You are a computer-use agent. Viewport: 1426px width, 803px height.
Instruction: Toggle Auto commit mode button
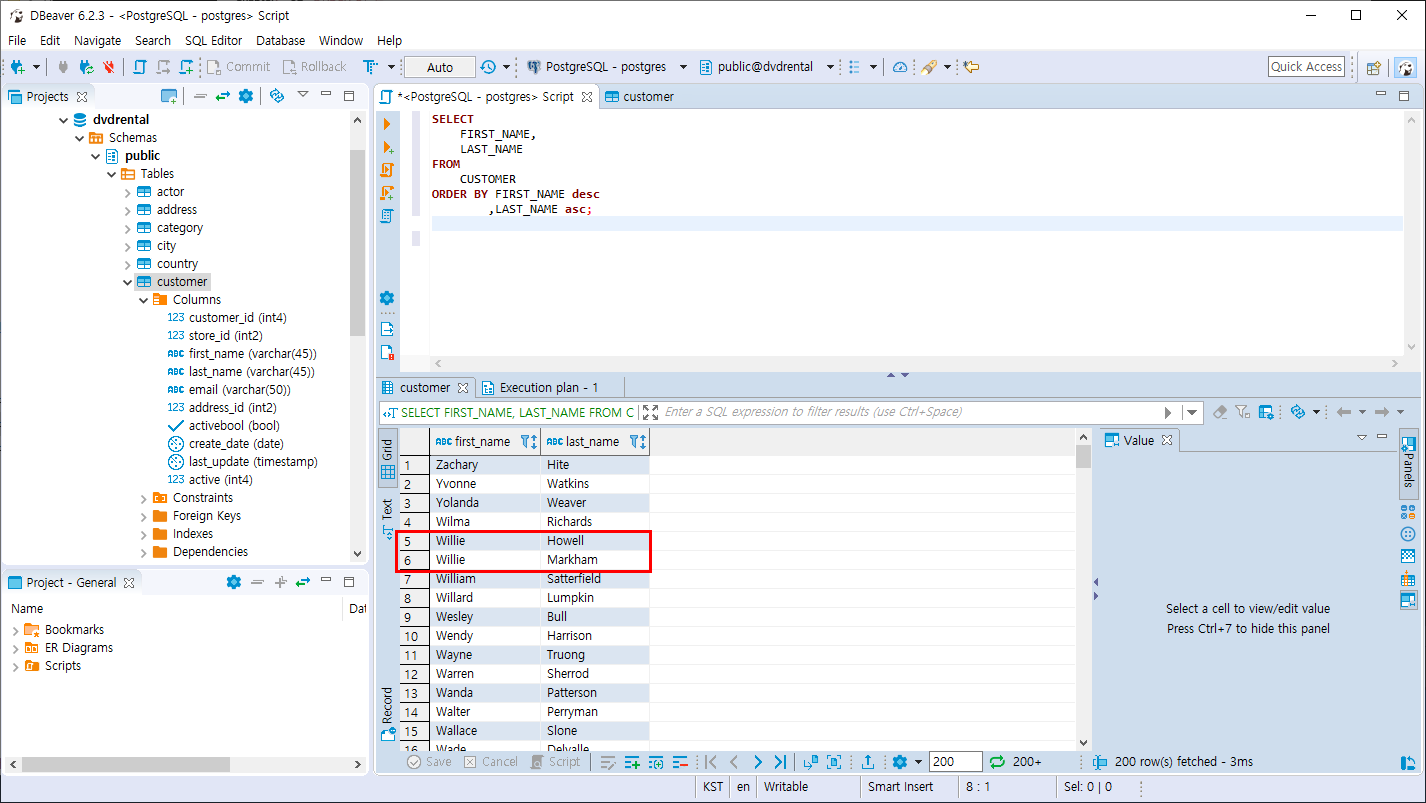[x=440, y=67]
